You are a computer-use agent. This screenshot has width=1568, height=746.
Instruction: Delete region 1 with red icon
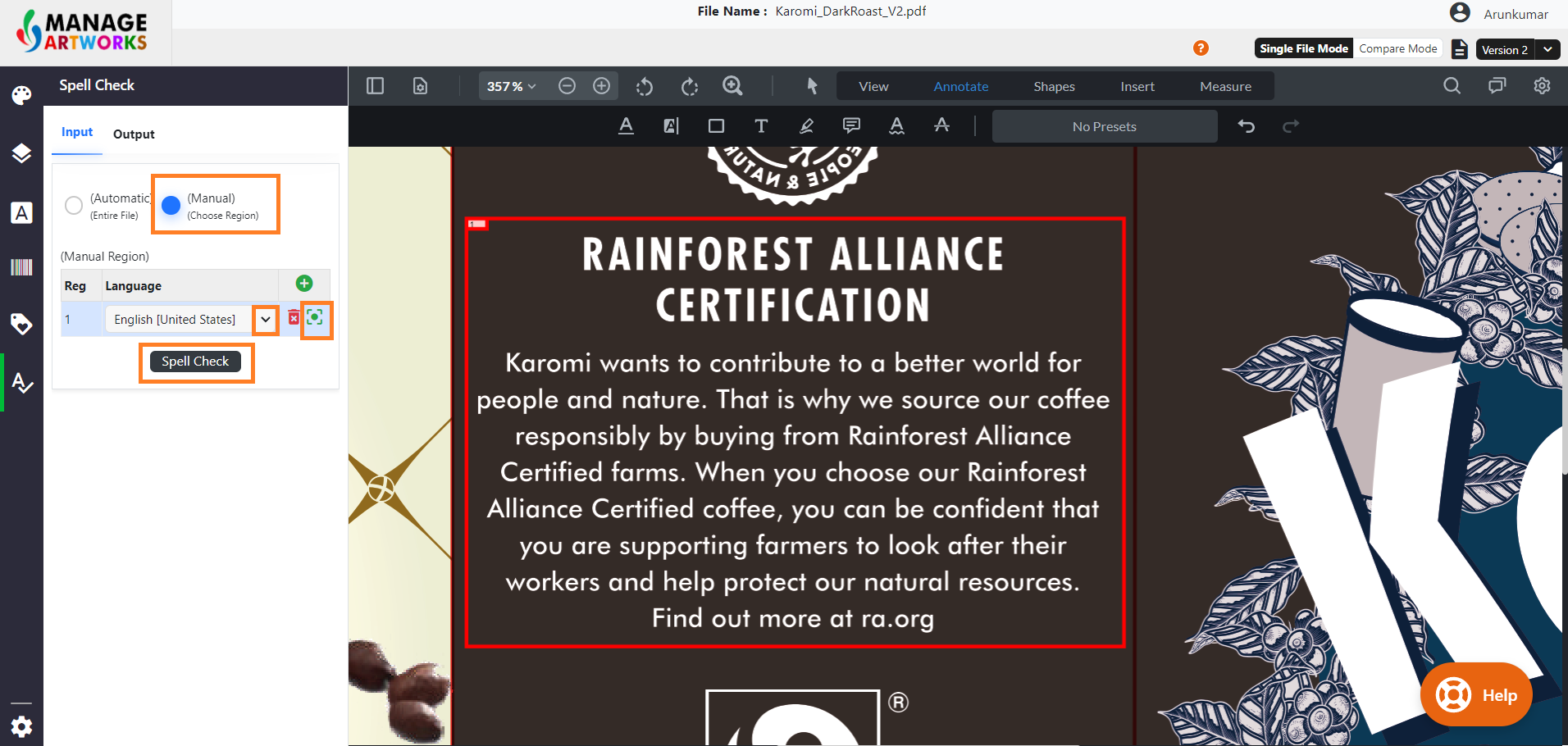[294, 318]
